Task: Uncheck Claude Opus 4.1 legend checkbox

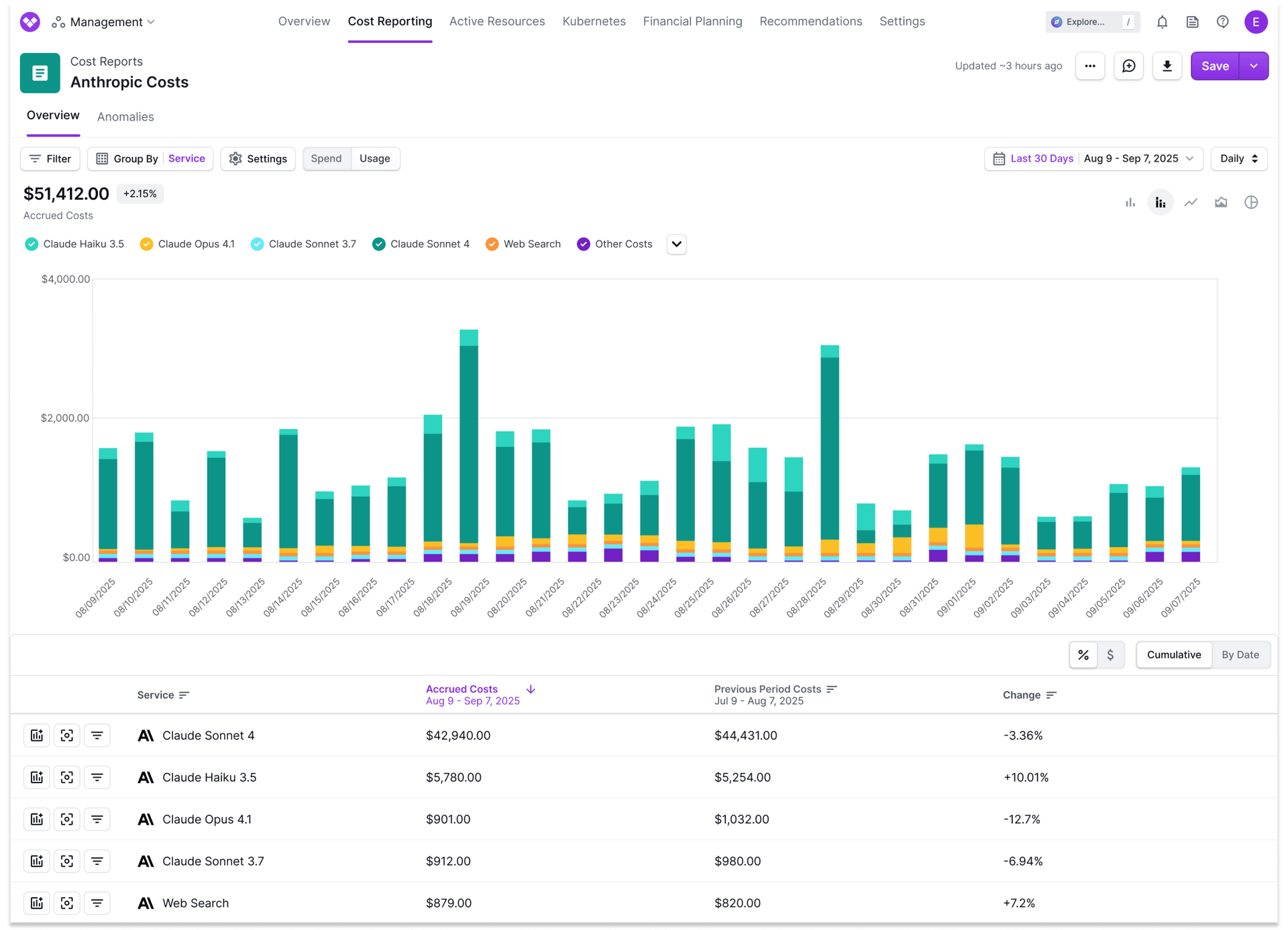Action: pyautogui.click(x=146, y=244)
